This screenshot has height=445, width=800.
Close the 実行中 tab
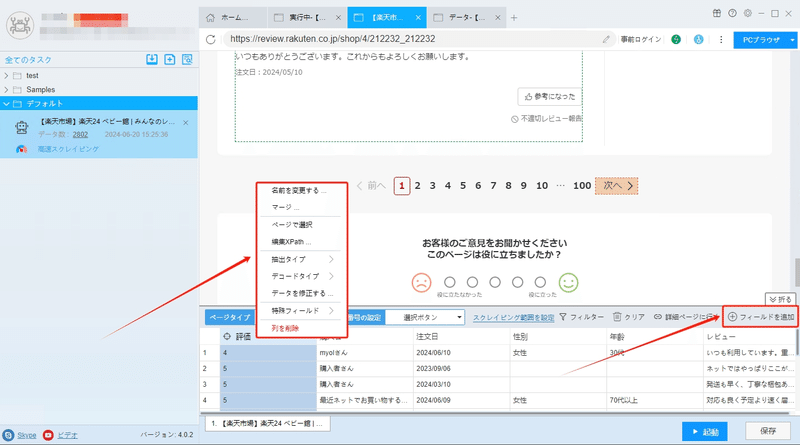click(x=338, y=18)
